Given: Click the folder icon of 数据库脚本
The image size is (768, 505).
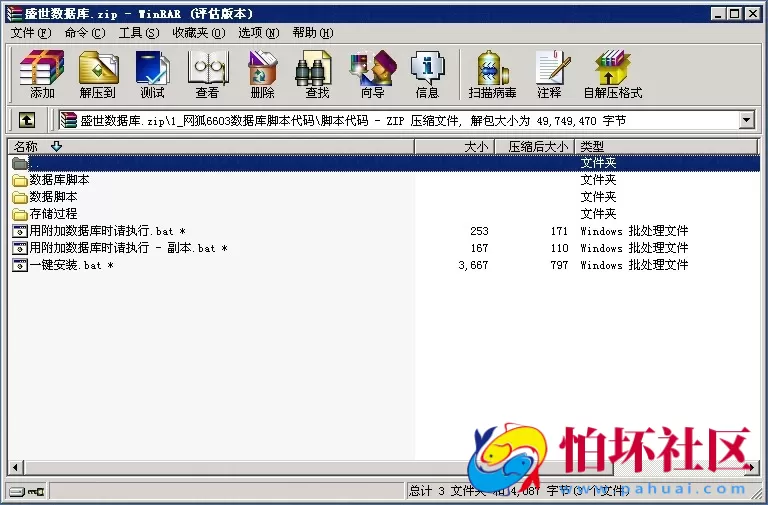Looking at the screenshot, I should [20, 180].
